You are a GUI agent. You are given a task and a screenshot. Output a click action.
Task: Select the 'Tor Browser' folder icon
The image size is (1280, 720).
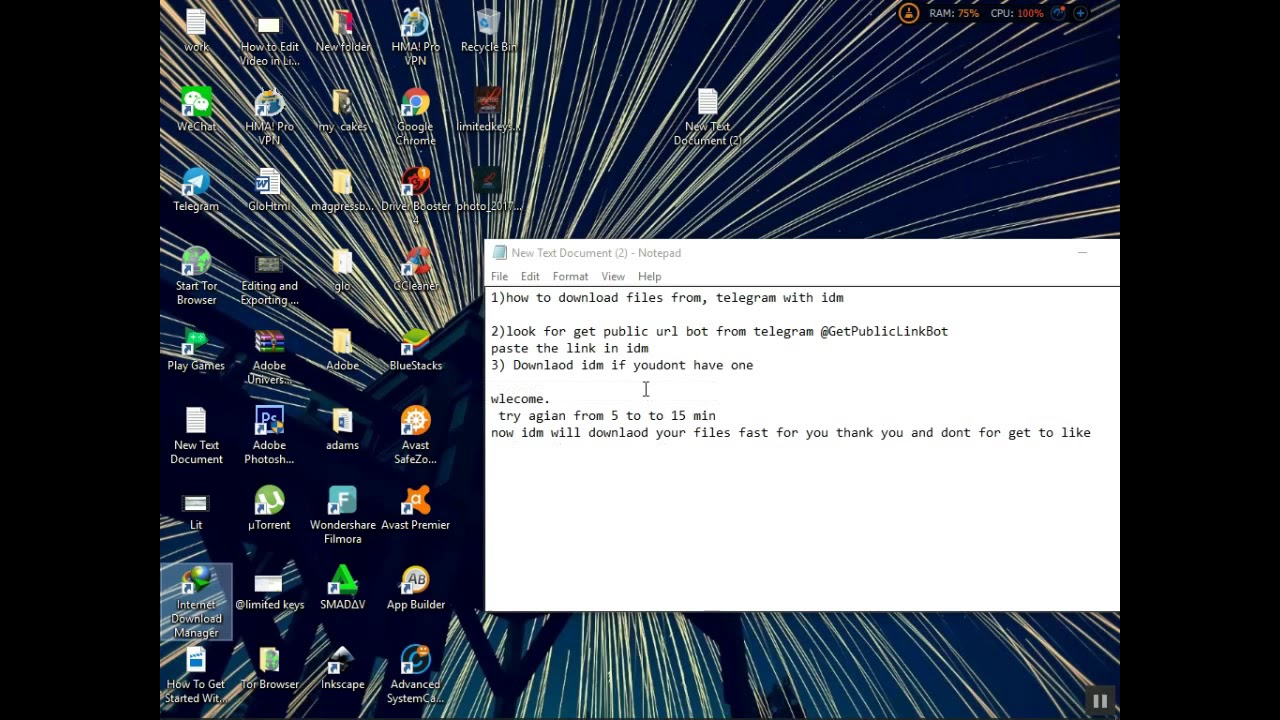[269, 668]
